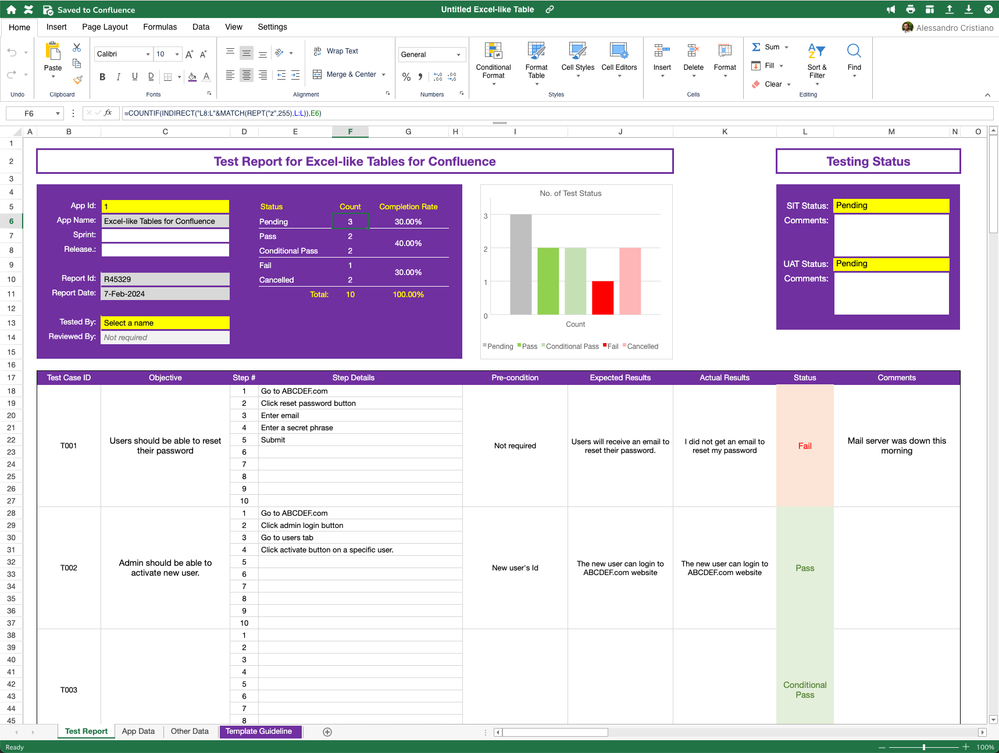999x753 pixels.
Task: Click the Sum button in Editing group
Action: pos(769,46)
